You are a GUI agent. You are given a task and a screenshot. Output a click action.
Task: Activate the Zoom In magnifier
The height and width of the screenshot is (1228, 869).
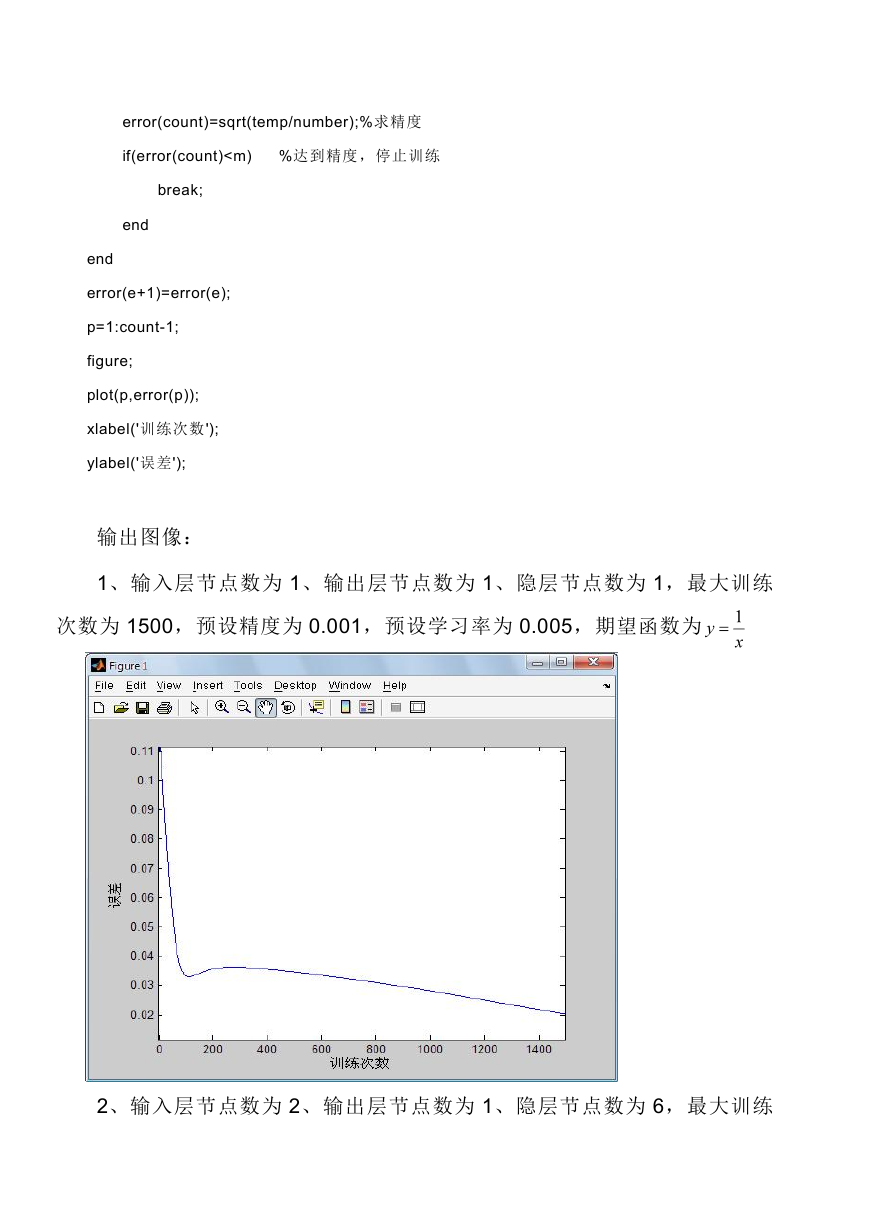(222, 707)
